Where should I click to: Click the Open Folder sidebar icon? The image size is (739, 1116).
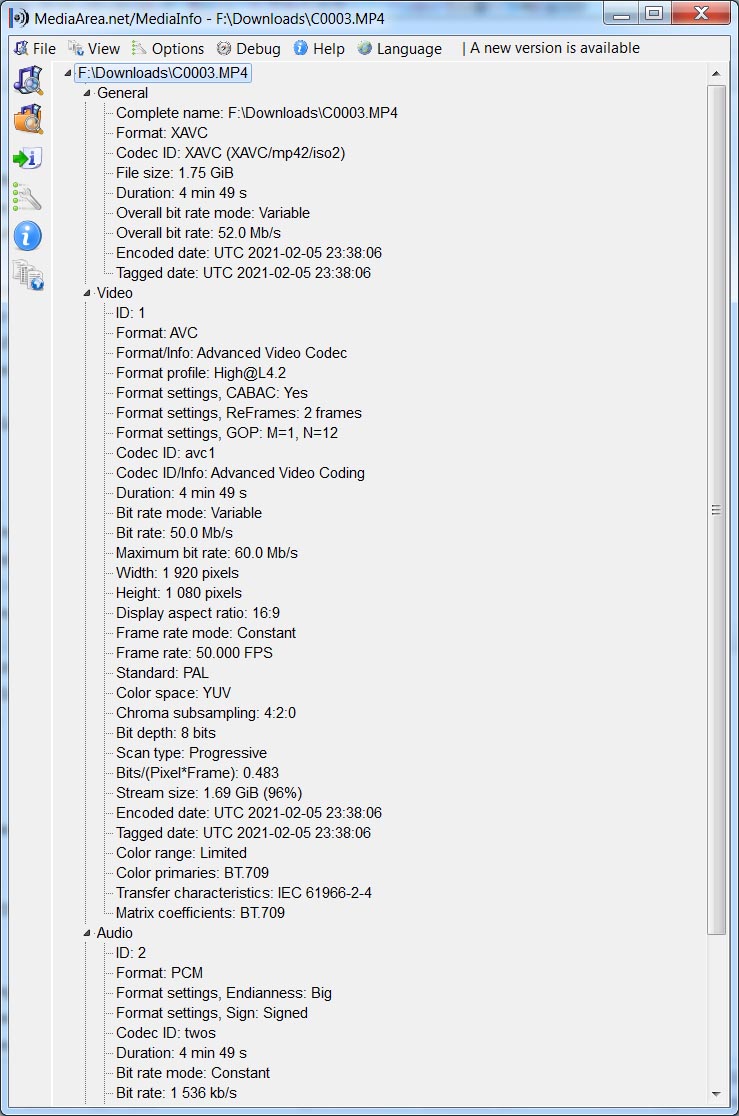coord(28,119)
